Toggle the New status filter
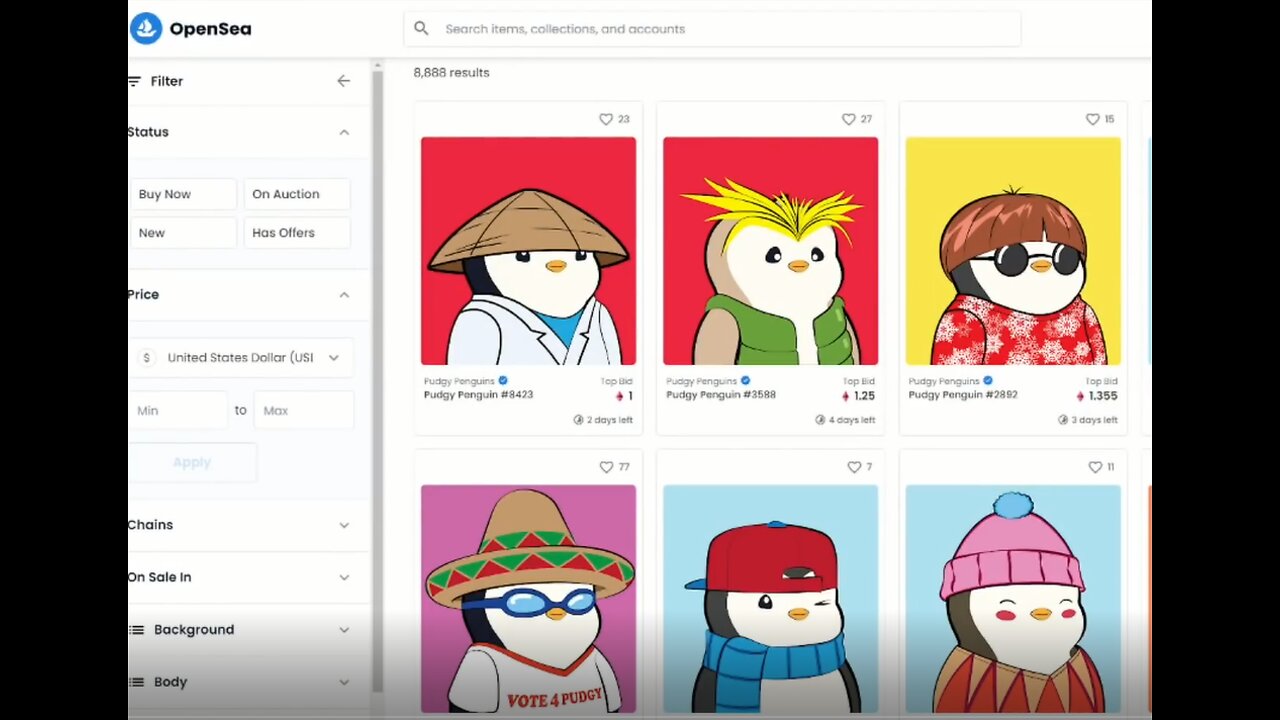The height and width of the screenshot is (720, 1280). [x=184, y=233]
